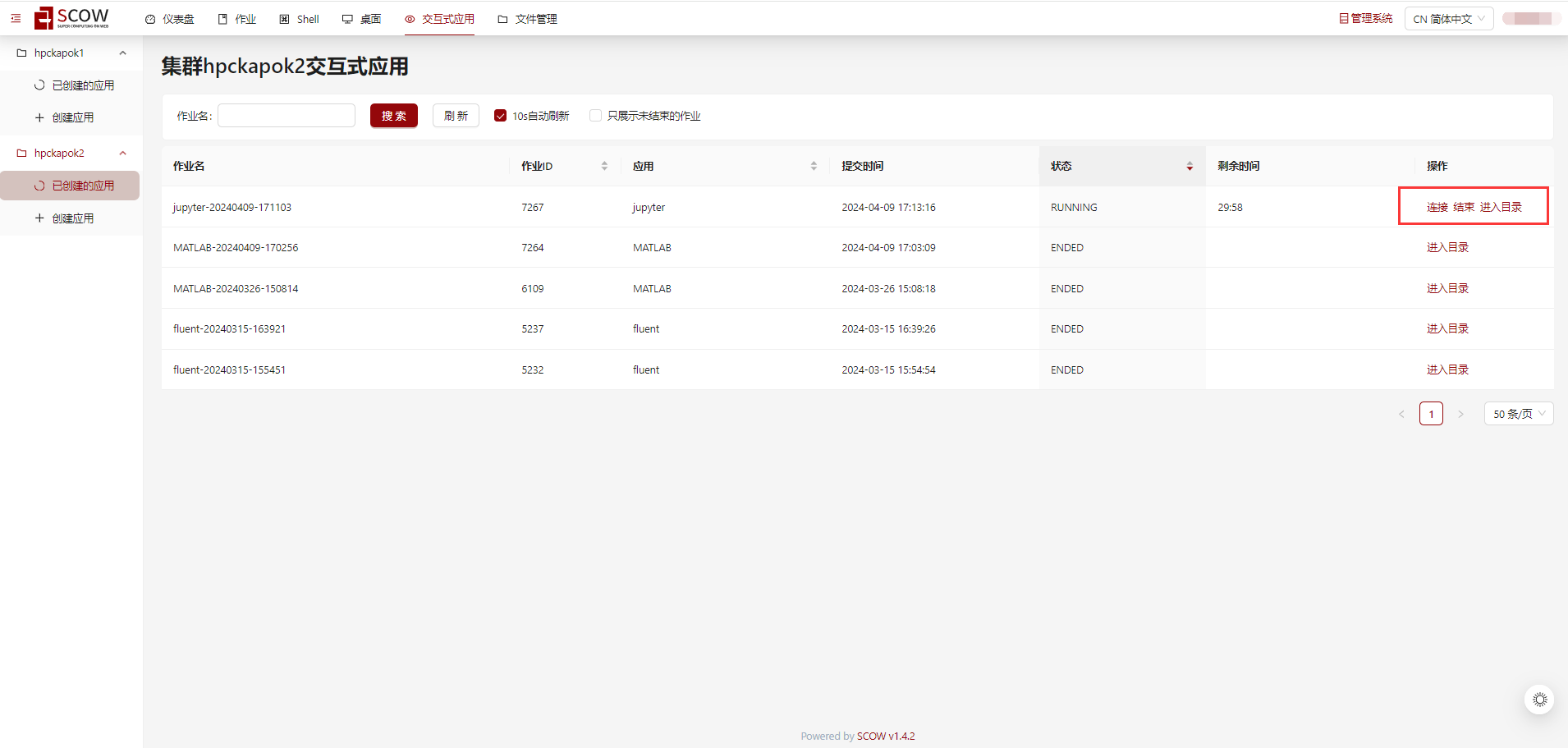This screenshot has height=748, width=1568.
Task: Open the Shell menu
Action: tap(300, 19)
